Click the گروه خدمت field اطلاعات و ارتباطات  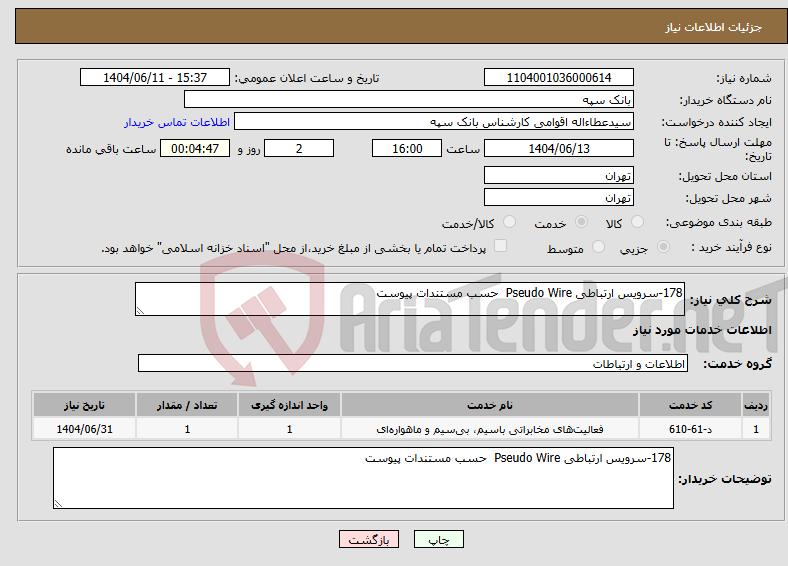[x=413, y=363]
